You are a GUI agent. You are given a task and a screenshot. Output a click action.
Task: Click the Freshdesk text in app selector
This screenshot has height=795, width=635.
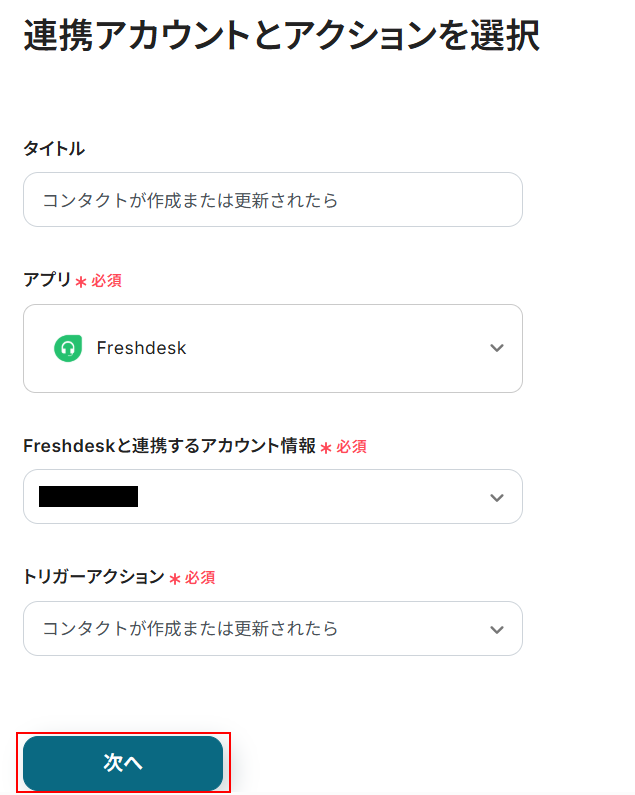pos(141,348)
